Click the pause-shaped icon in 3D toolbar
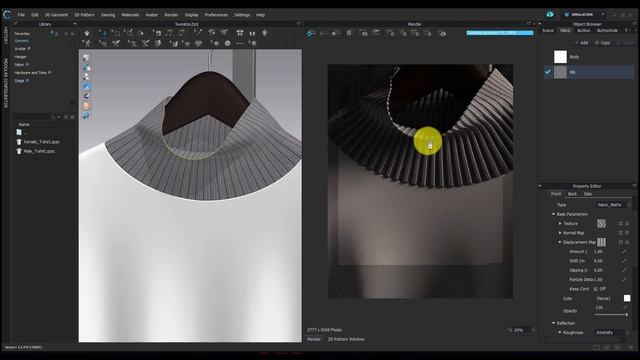Viewport: 640px width, 360px height. coord(252,33)
